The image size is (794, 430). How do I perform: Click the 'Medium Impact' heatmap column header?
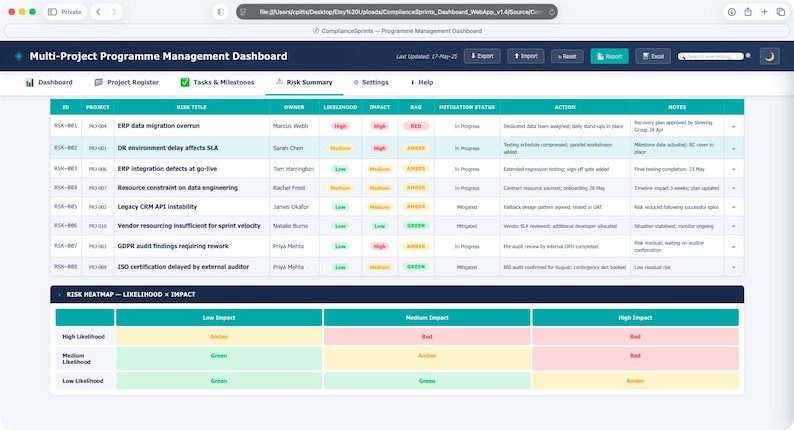click(x=427, y=318)
